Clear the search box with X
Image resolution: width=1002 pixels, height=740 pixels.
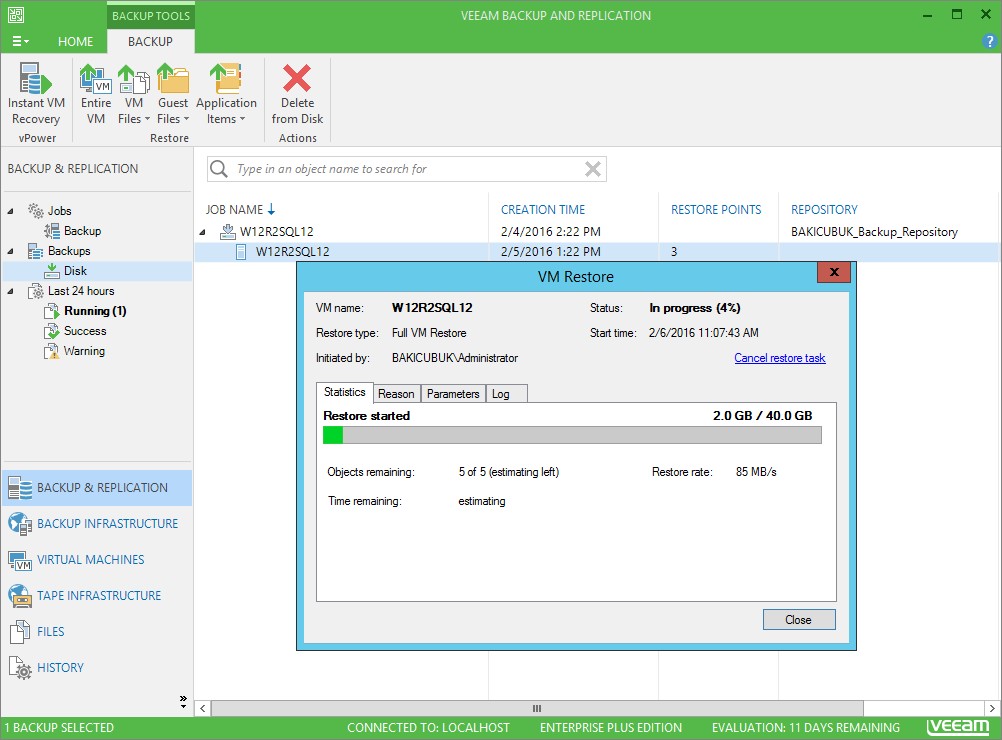pyautogui.click(x=592, y=169)
